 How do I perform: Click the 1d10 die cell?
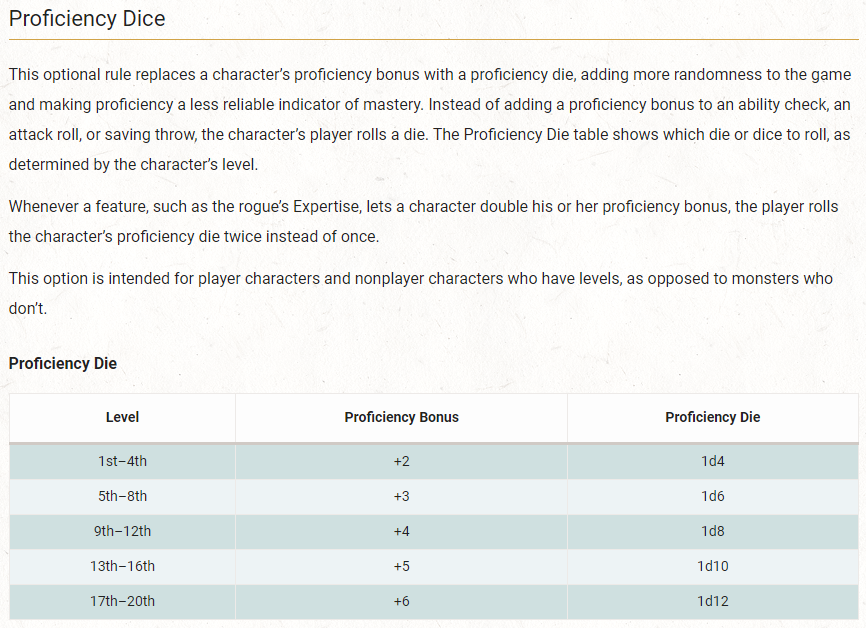click(x=712, y=566)
